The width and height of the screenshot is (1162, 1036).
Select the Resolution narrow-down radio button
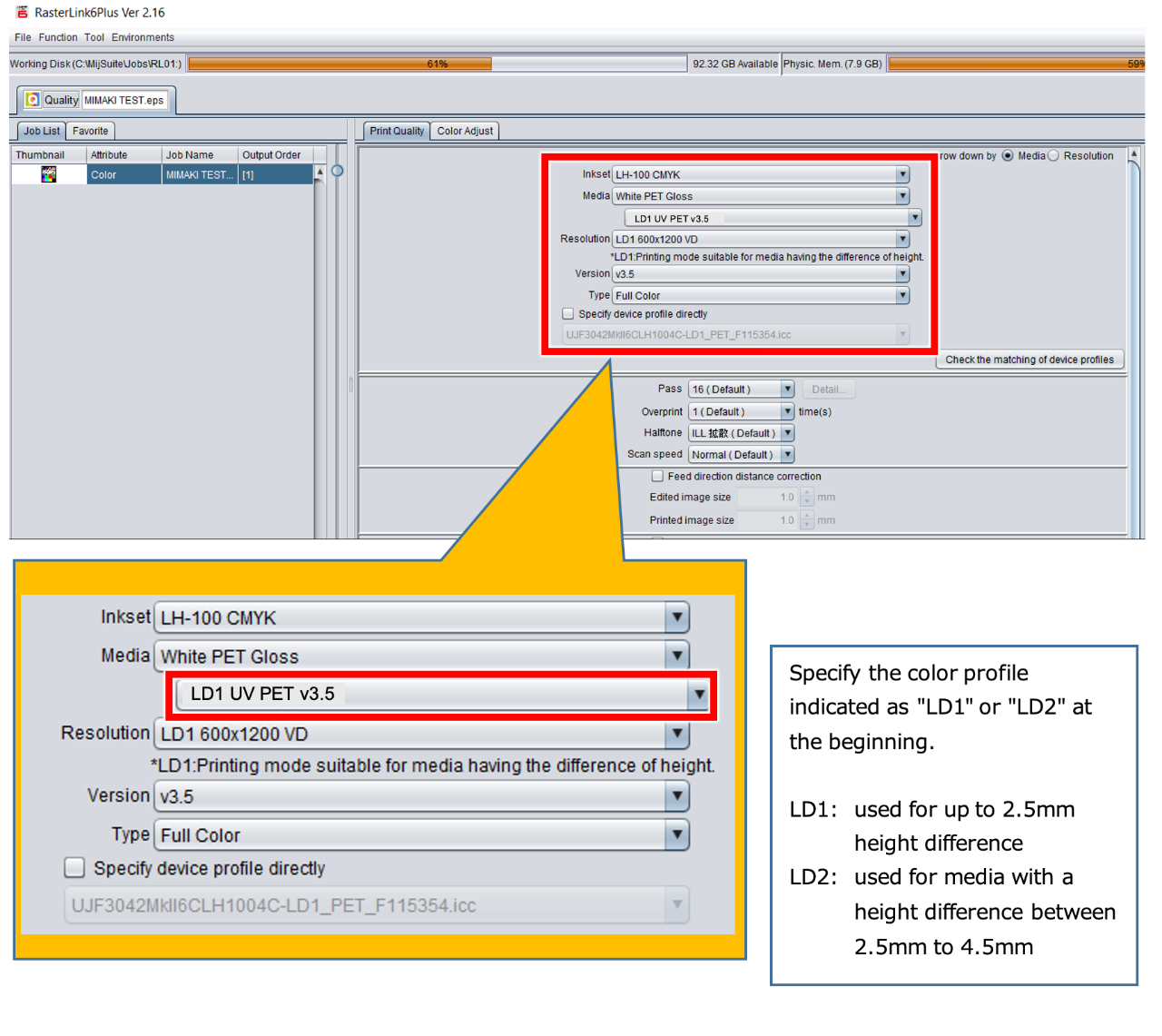point(1053,156)
